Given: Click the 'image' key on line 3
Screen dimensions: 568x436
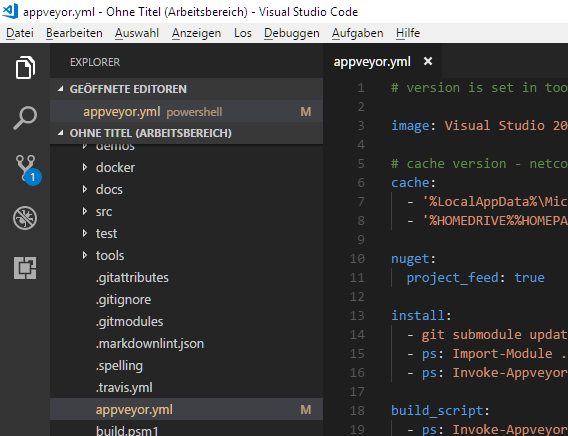Looking at the screenshot, I should pyautogui.click(x=409, y=126).
